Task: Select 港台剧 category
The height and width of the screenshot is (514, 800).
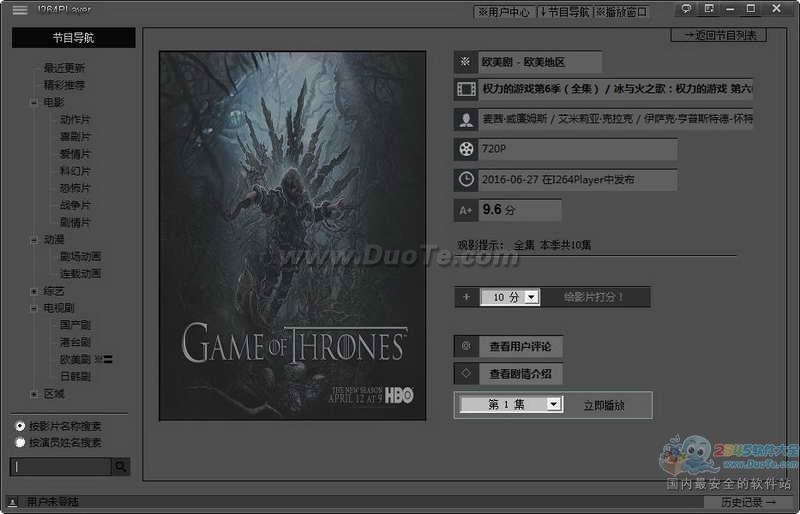Action: pos(75,342)
